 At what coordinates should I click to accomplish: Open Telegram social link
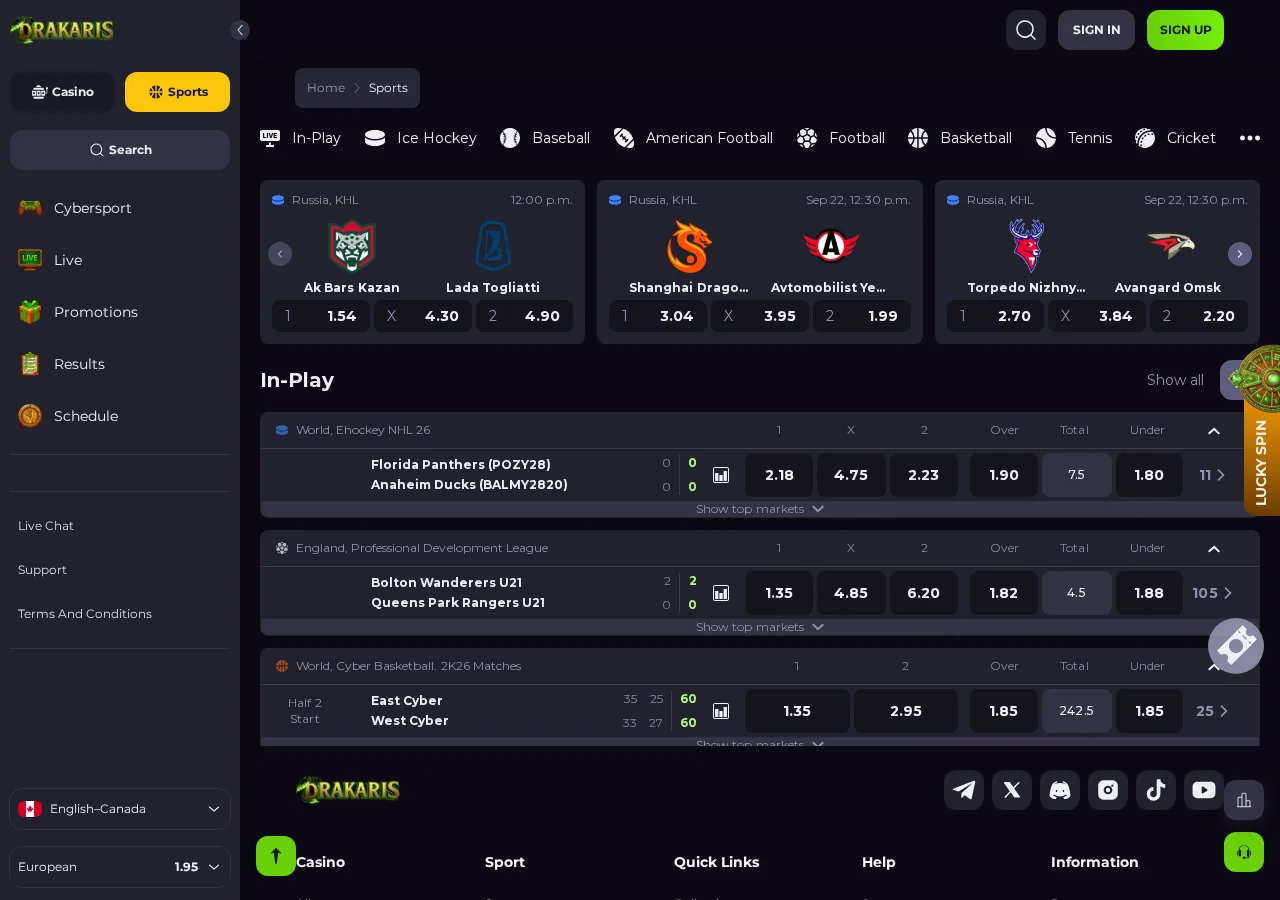click(964, 790)
